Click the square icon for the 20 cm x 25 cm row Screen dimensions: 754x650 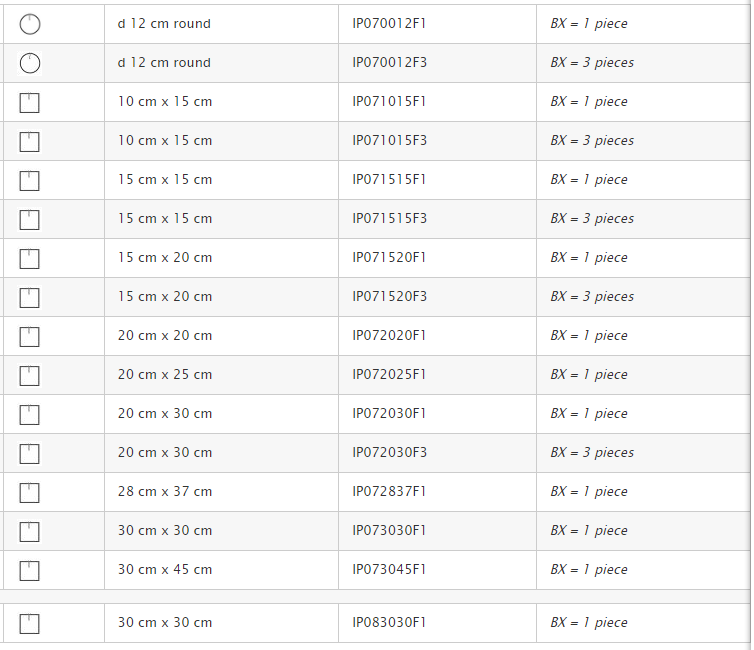pyautogui.click(x=30, y=375)
